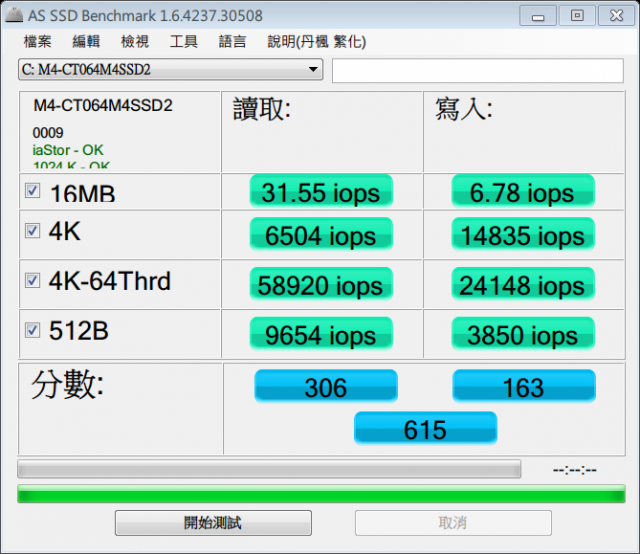This screenshot has width=640, height=554.
Task: Click the 24148 iops write result
Action: (522, 284)
